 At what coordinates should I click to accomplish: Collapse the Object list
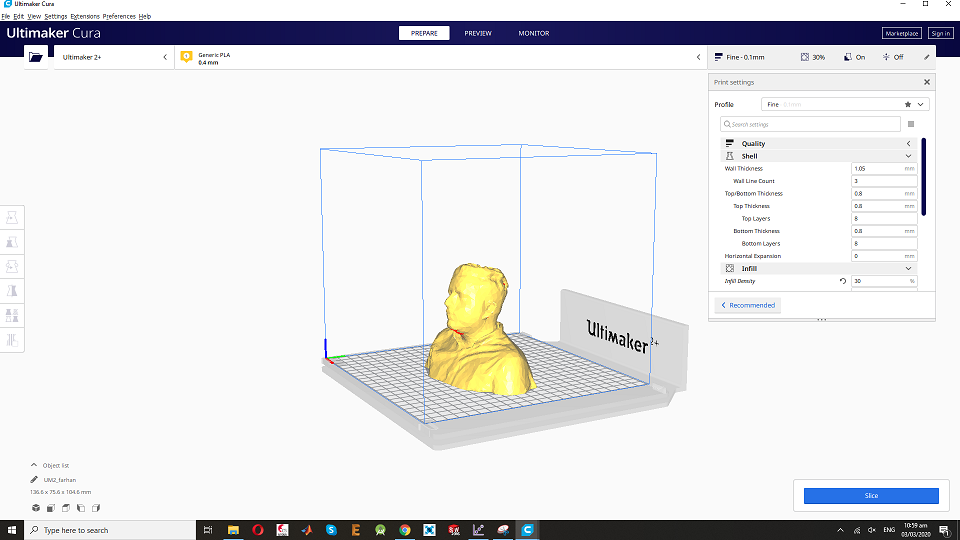pos(34,465)
